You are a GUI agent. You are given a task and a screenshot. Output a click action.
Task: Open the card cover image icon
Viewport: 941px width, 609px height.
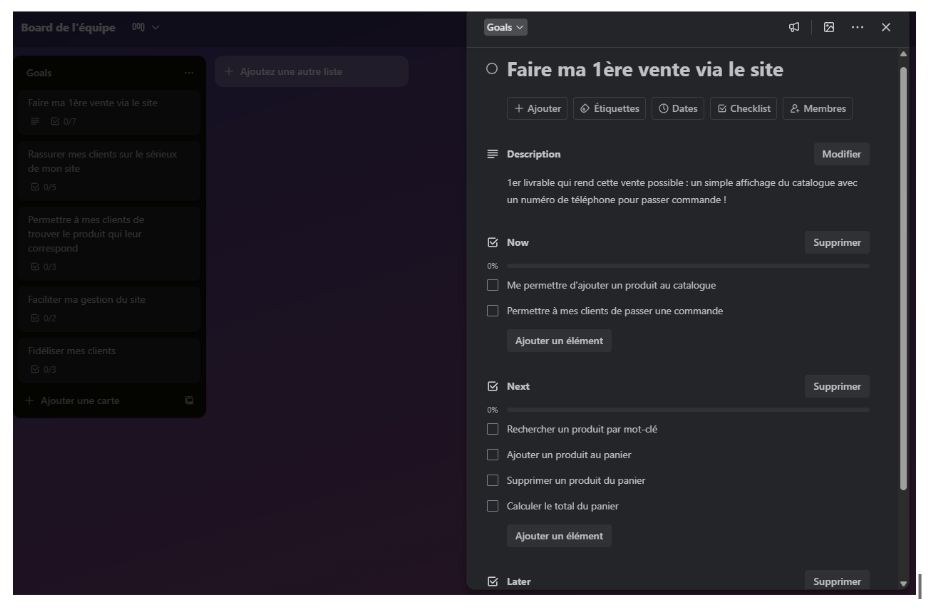click(829, 27)
